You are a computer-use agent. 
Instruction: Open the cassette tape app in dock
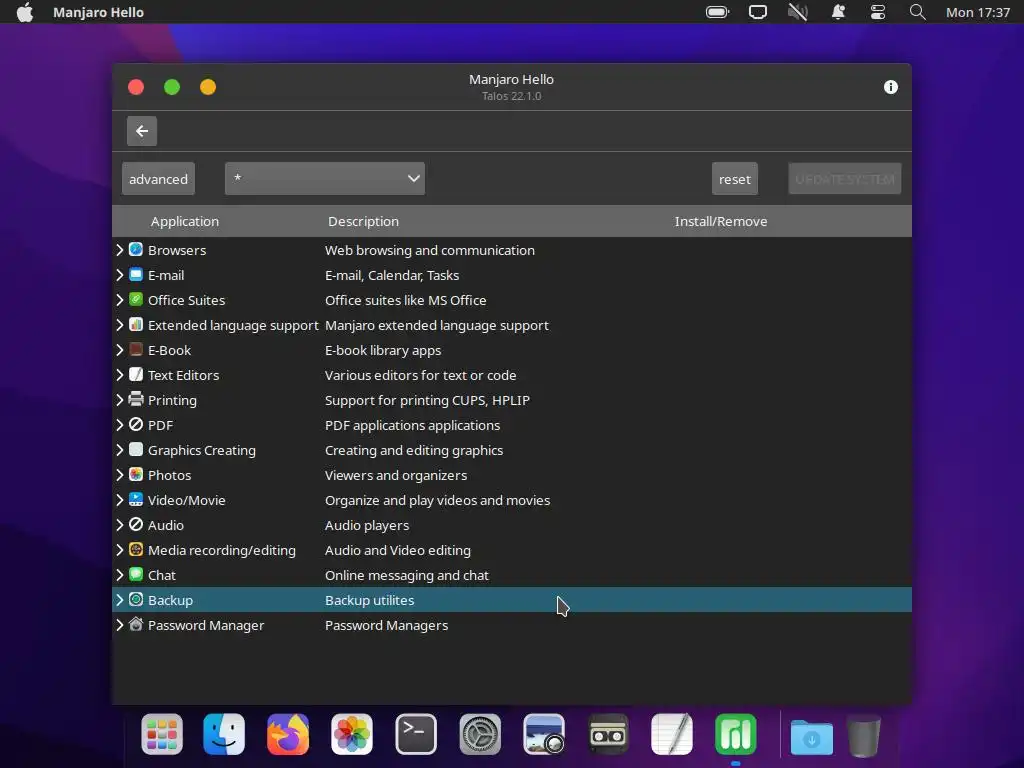(608, 734)
